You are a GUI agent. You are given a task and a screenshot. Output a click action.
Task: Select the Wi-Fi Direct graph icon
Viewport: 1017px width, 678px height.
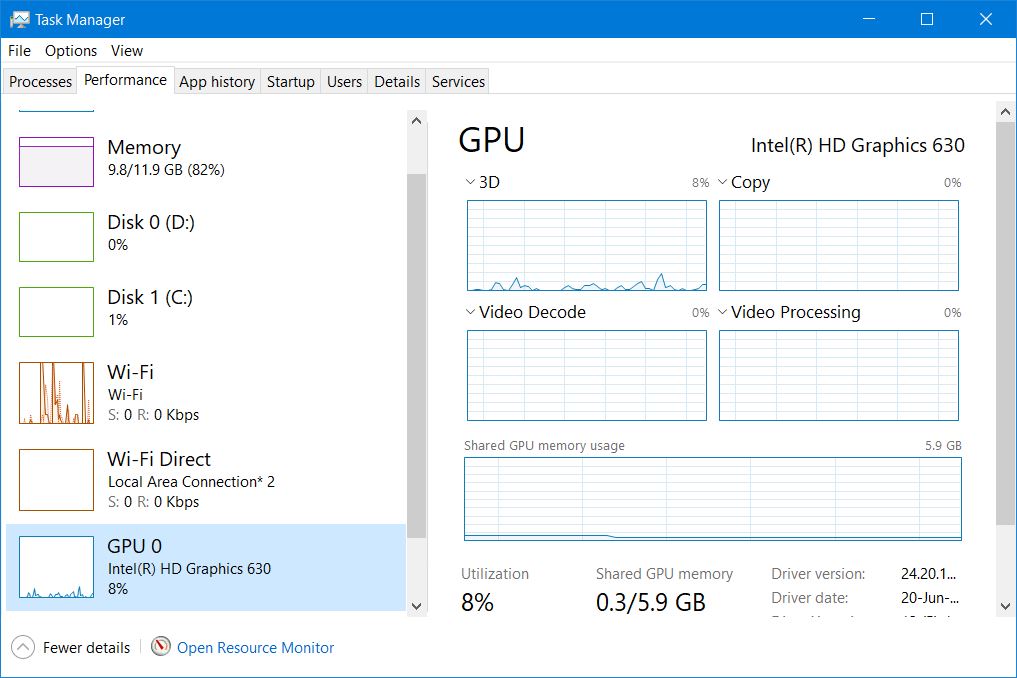tap(56, 480)
